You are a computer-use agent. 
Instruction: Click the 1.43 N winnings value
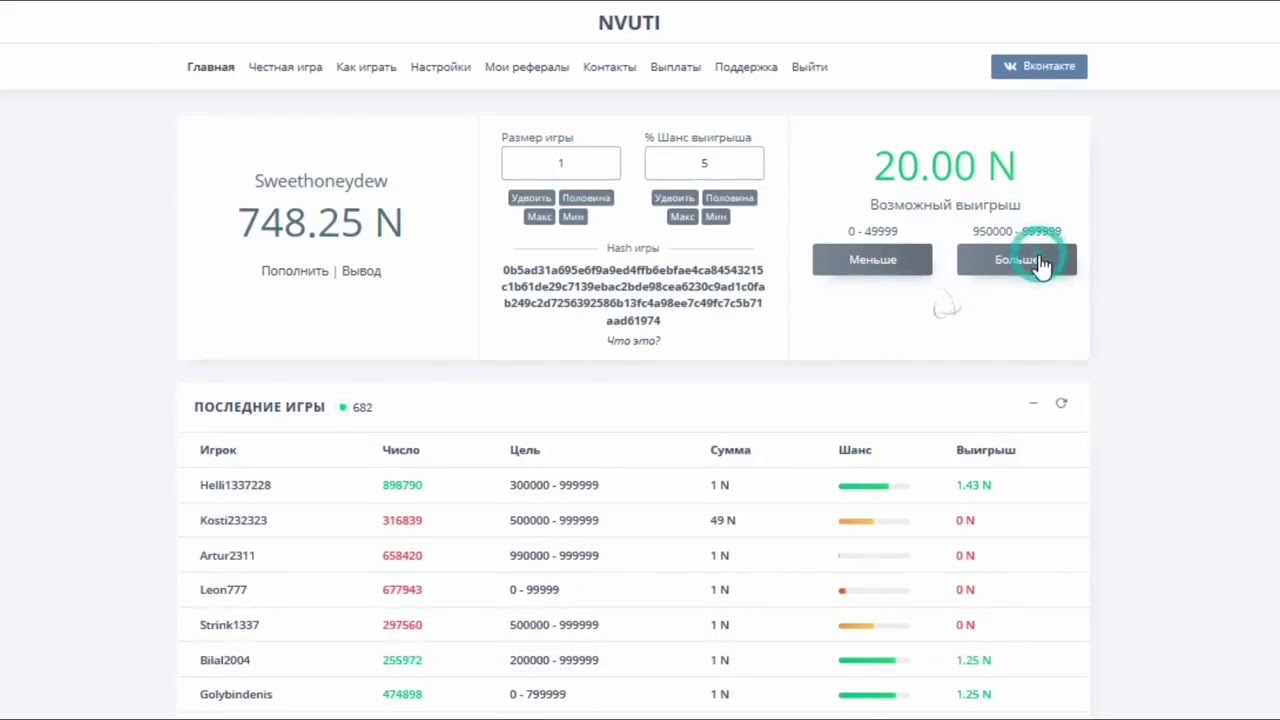(973, 485)
